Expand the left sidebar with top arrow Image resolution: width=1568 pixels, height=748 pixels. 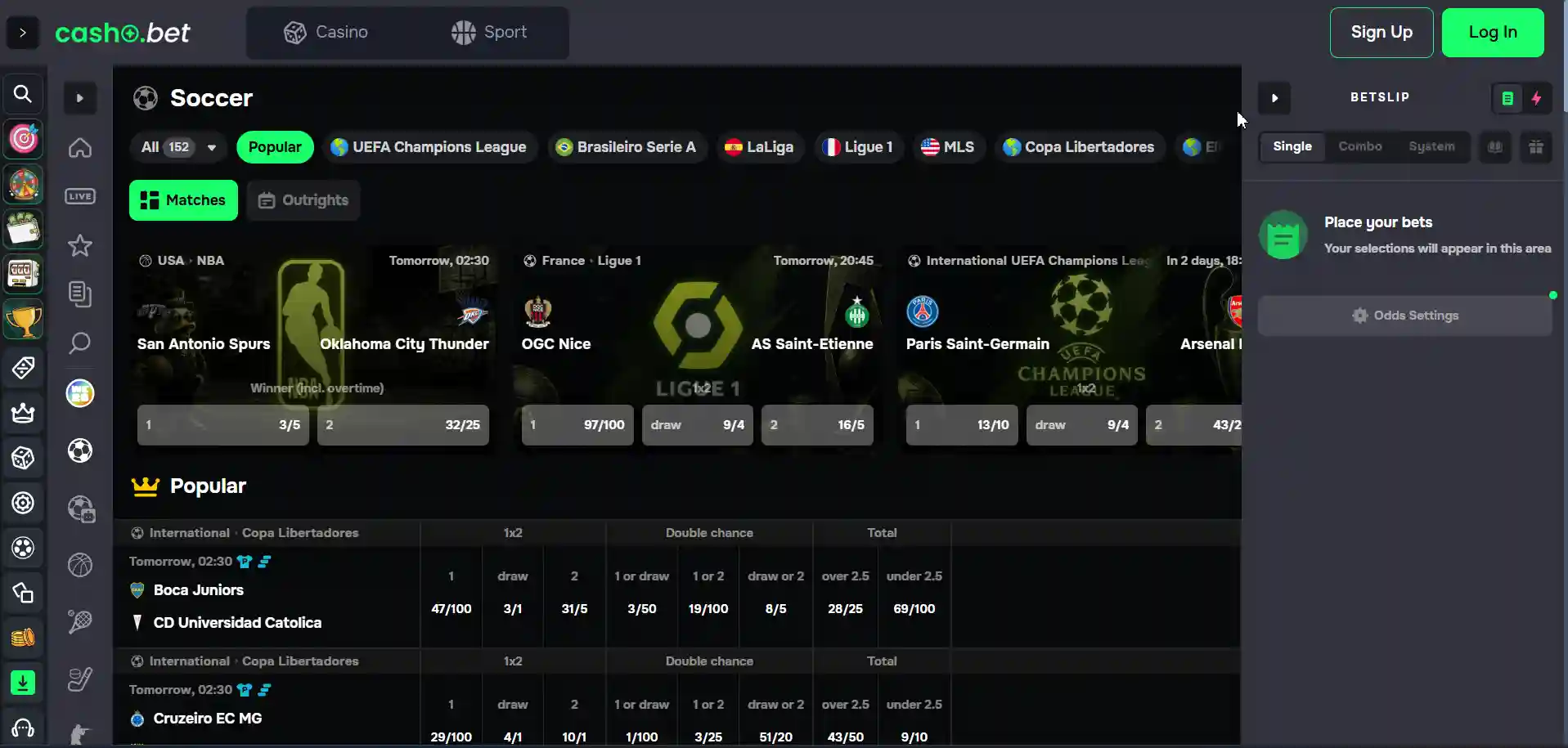[x=23, y=33]
